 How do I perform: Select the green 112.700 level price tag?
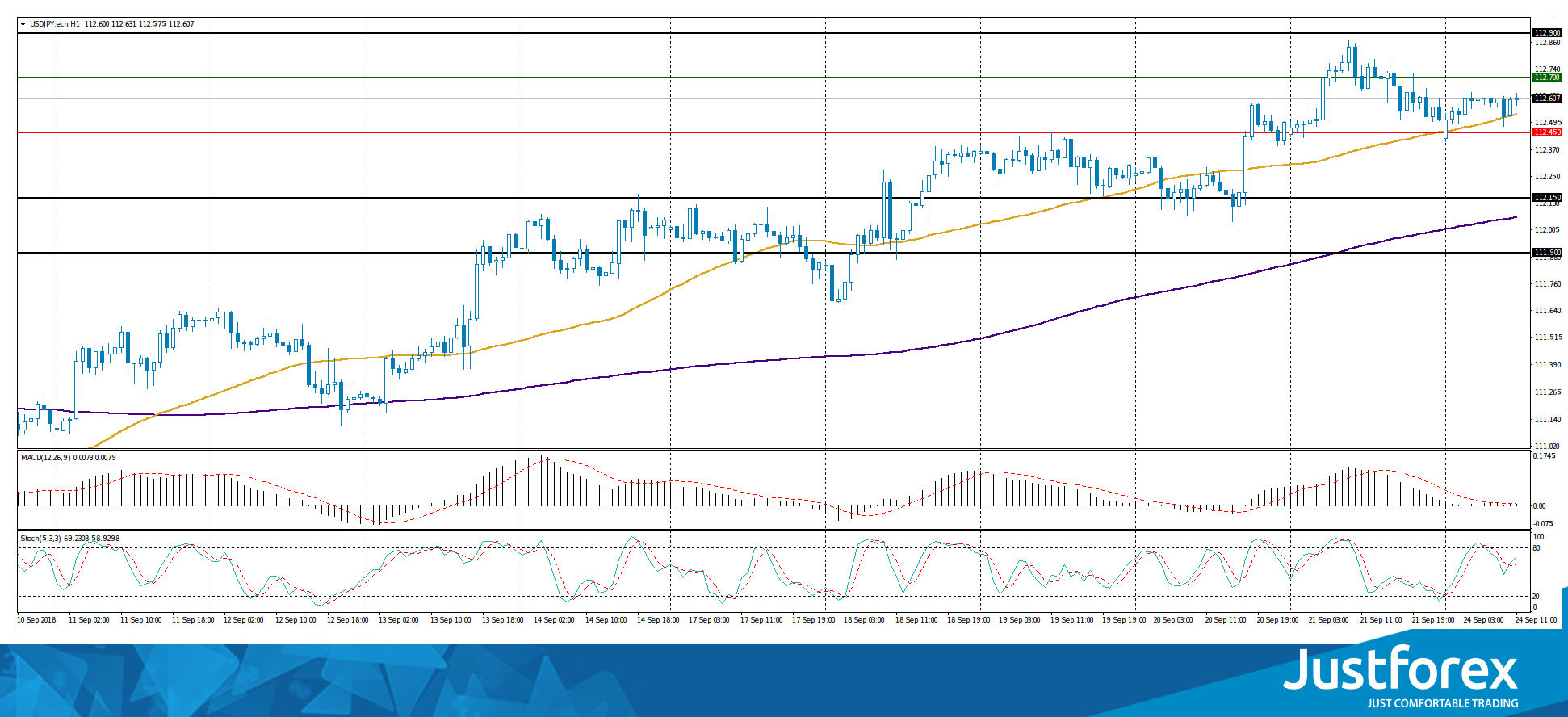[x=1547, y=78]
